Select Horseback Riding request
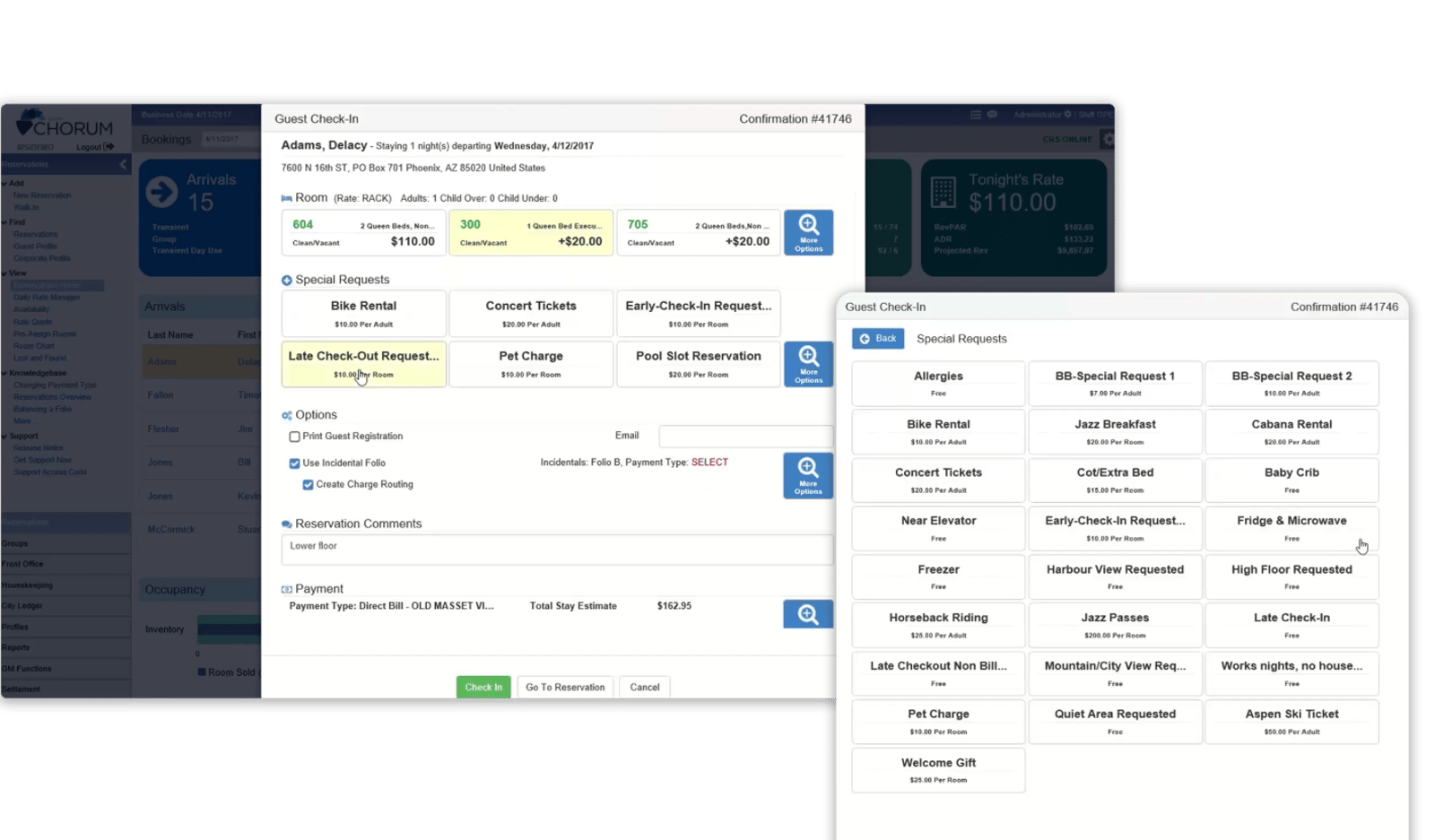Image resolution: width=1435 pixels, height=840 pixels. click(938, 626)
